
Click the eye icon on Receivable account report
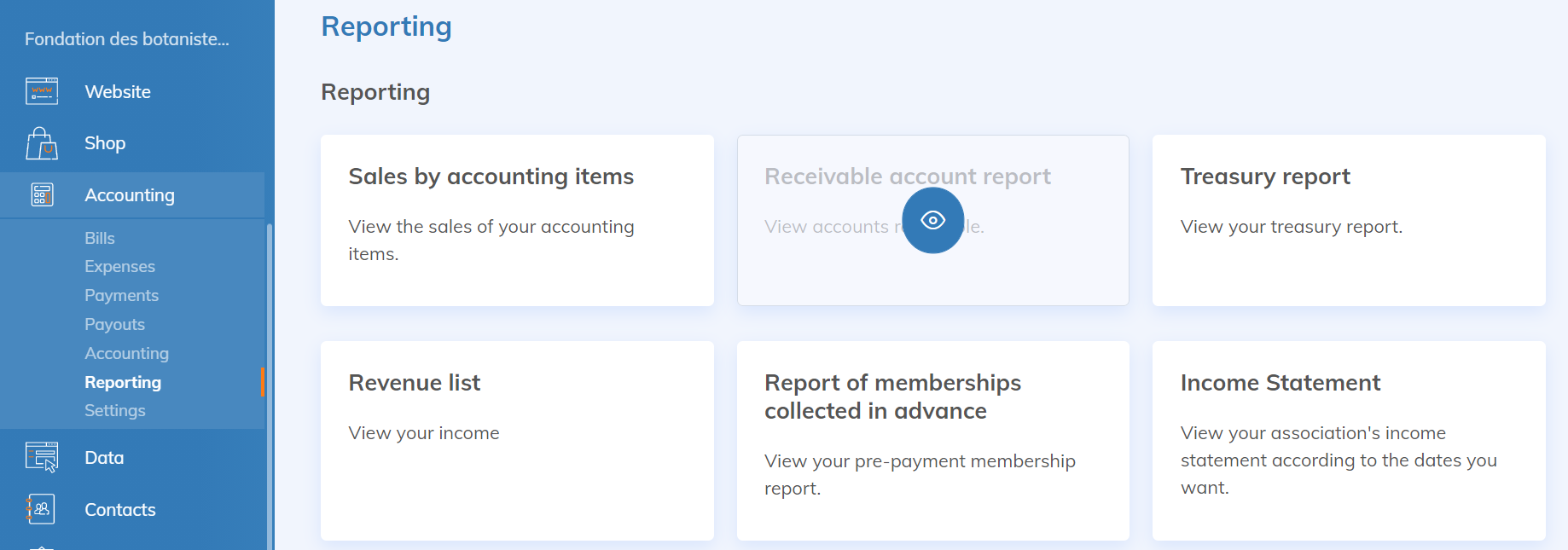pyautogui.click(x=932, y=221)
